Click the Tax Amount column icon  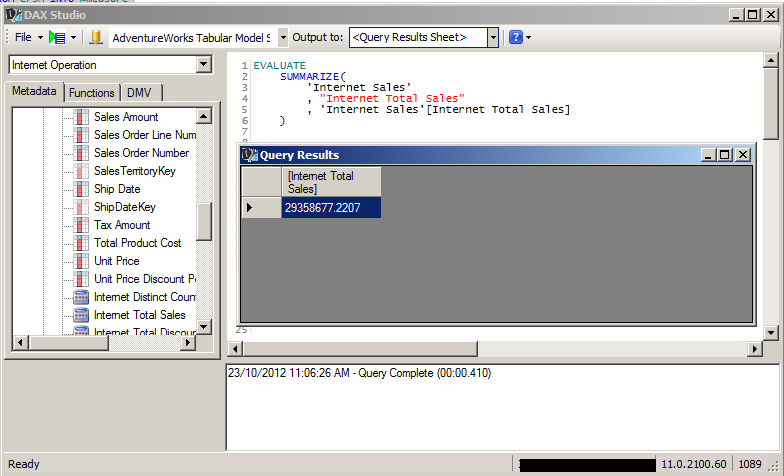click(81, 225)
